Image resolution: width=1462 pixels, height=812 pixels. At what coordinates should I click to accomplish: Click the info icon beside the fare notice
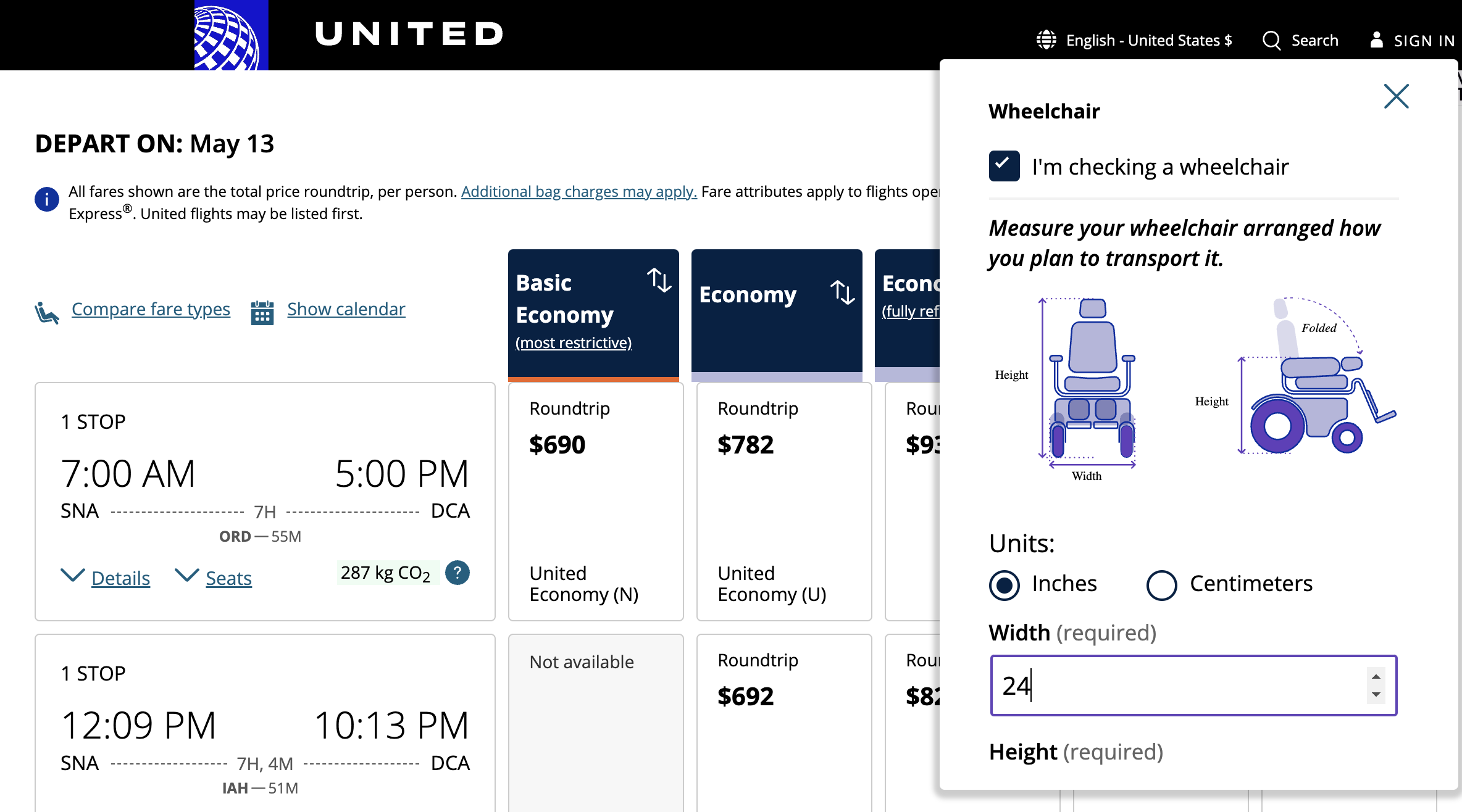pyautogui.click(x=46, y=199)
